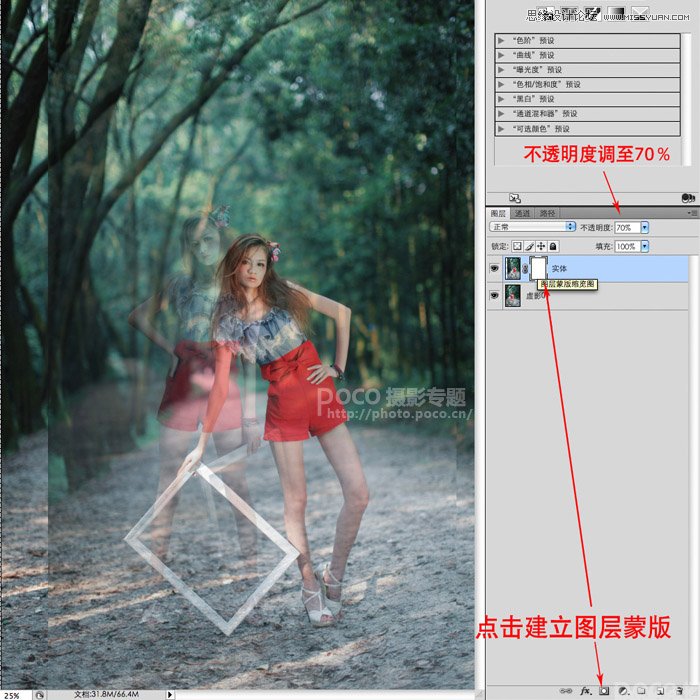Expand the "曝光度" preset group
This screenshot has height=700, width=700.
coord(501,70)
